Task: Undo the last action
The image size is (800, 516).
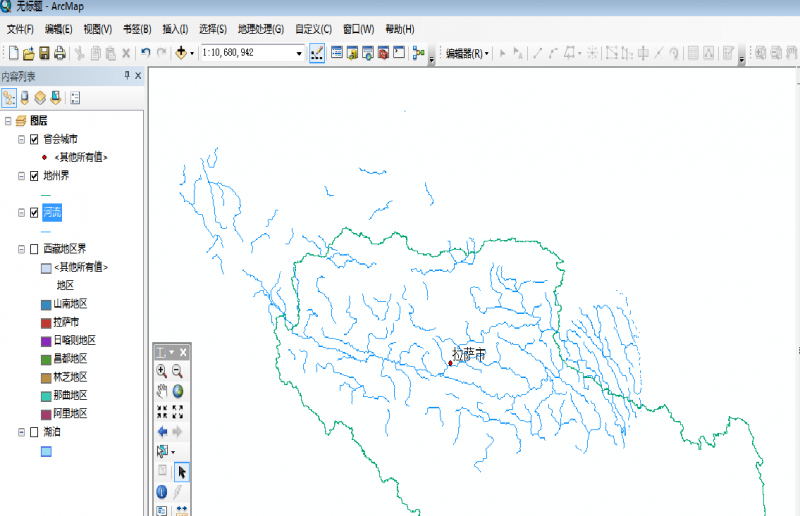Action: pos(146,53)
